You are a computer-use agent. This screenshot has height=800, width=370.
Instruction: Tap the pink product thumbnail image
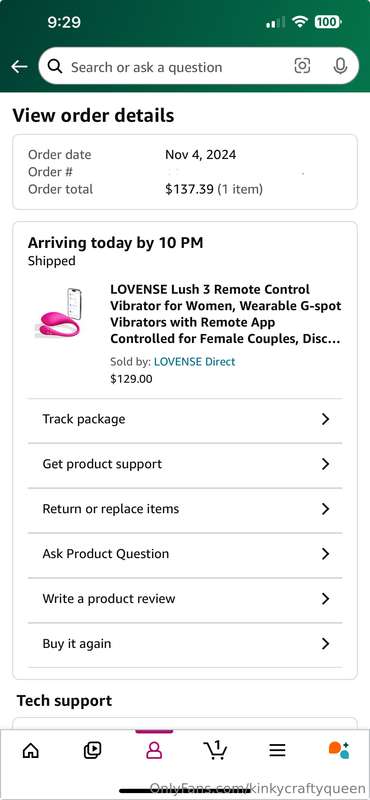tap(61, 313)
